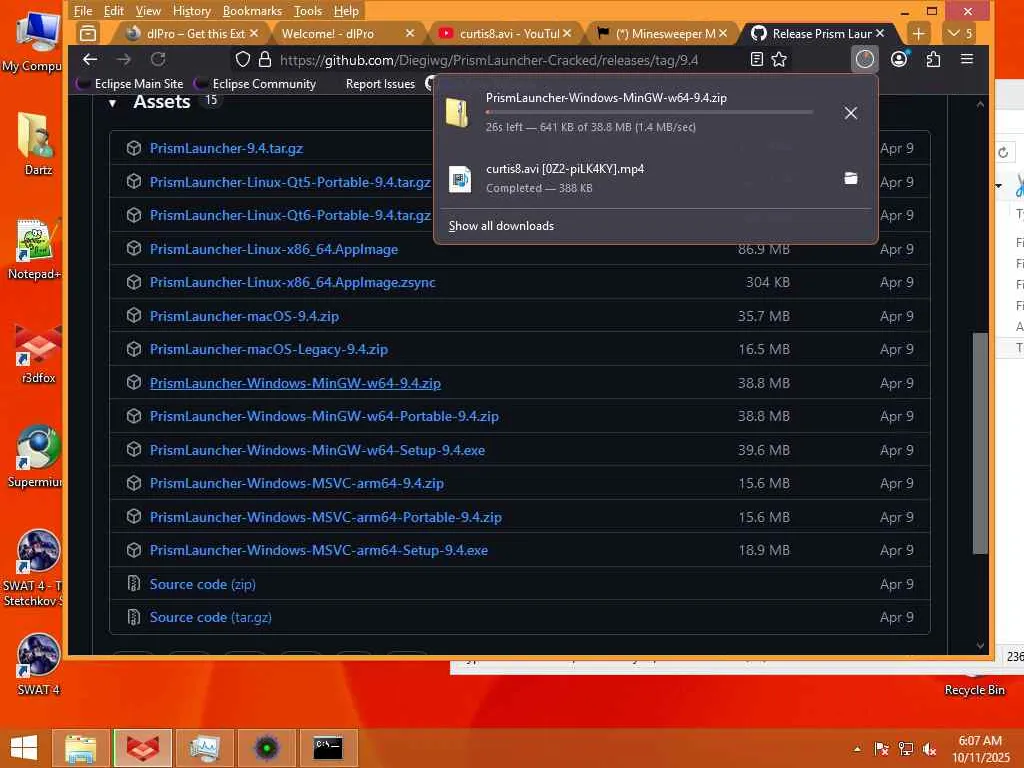Viewport: 1024px width, 768px height.
Task: Toggle reader view icon in address bar
Action: pyautogui.click(x=757, y=59)
